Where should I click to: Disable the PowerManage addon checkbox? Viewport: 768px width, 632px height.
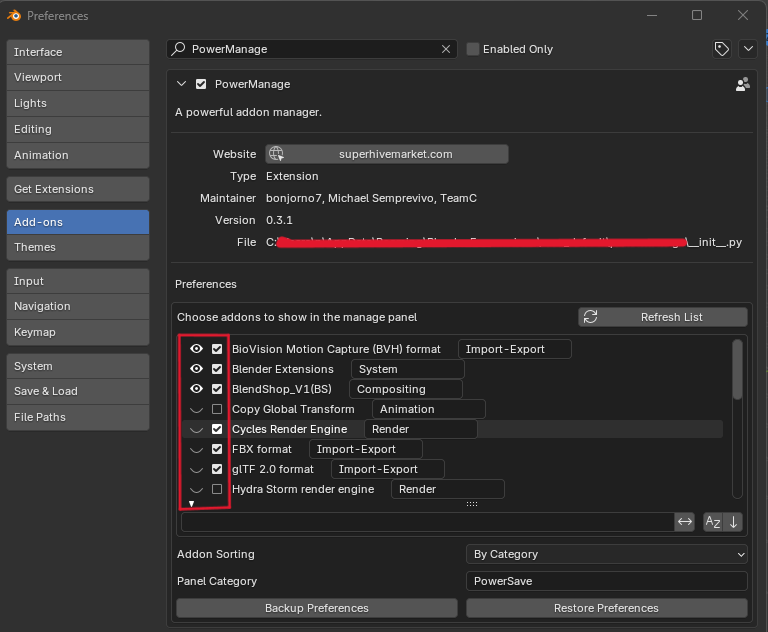pyautogui.click(x=201, y=85)
